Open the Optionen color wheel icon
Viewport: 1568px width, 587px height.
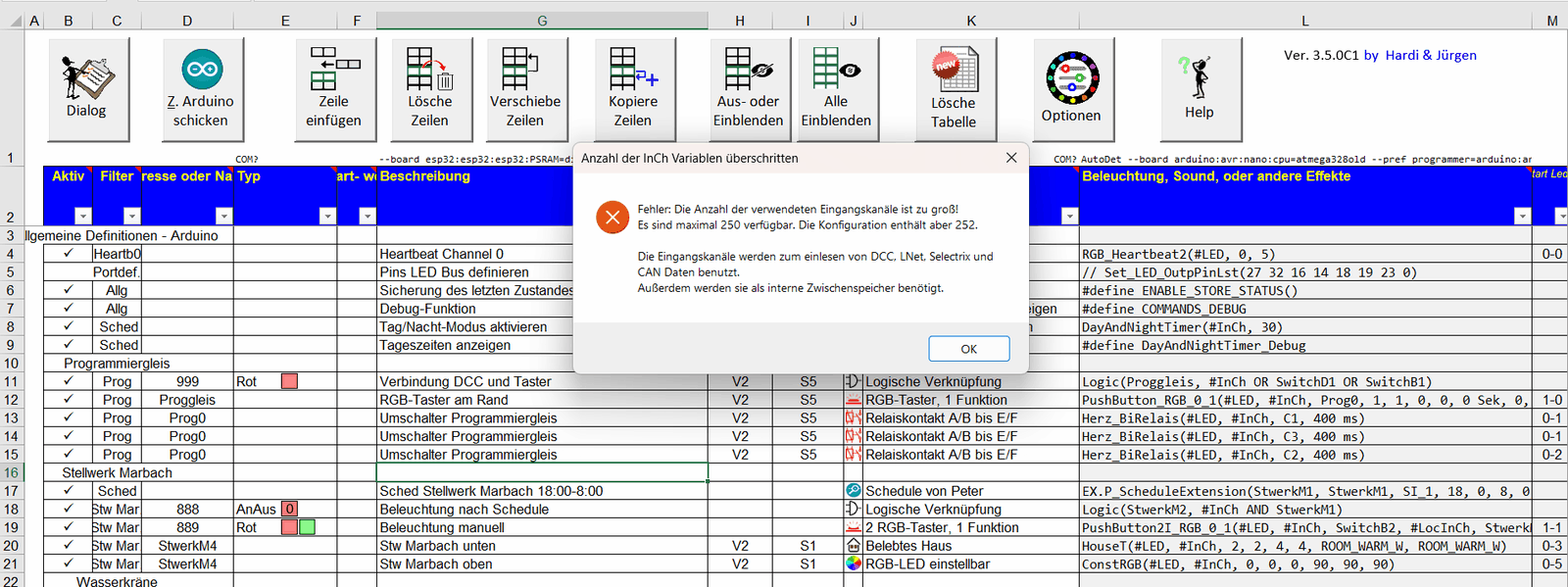[x=1071, y=78]
